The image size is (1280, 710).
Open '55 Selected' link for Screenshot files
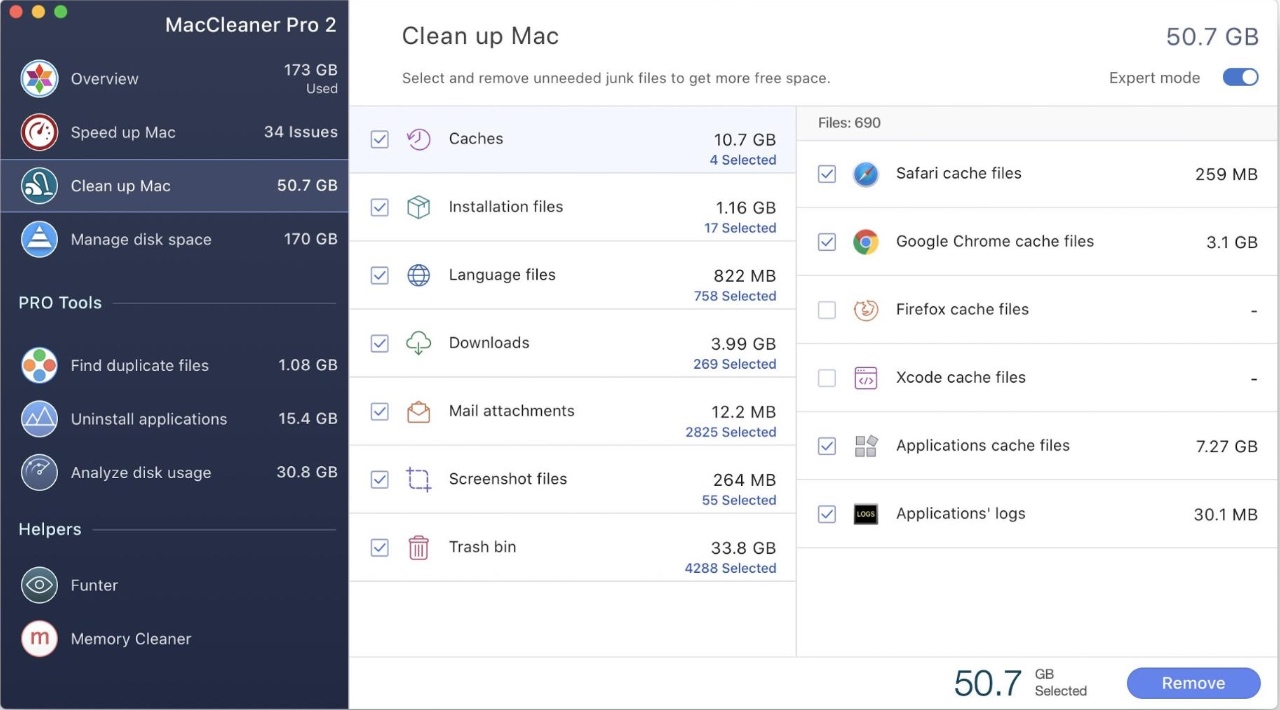[739, 500]
